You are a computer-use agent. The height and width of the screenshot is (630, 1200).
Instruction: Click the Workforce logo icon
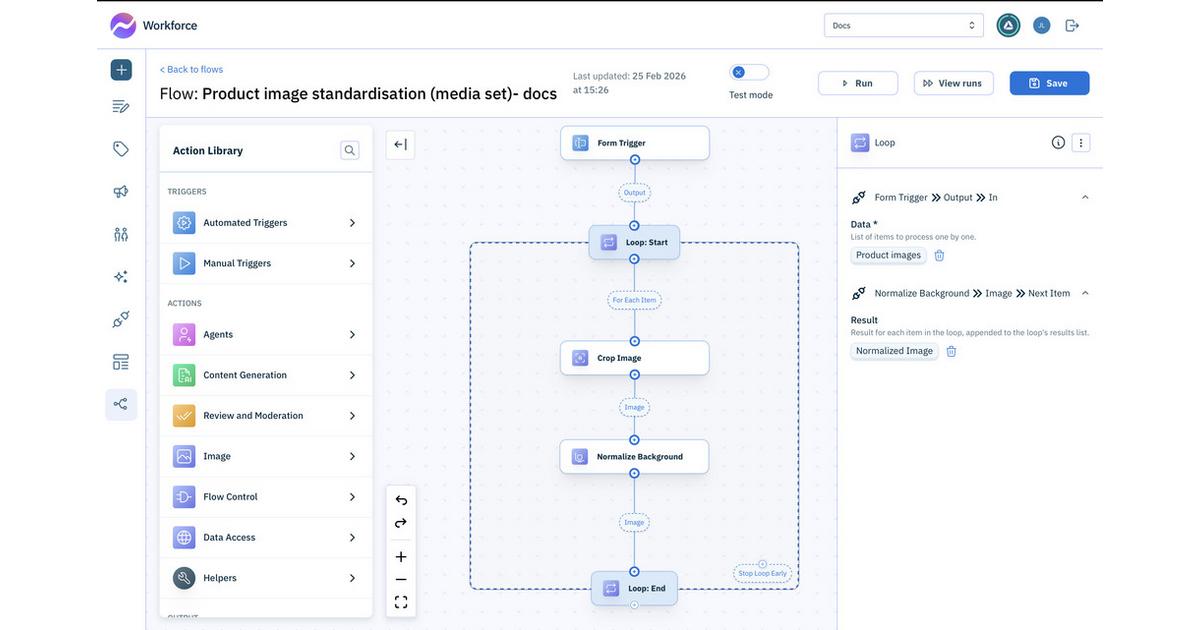coord(122,25)
